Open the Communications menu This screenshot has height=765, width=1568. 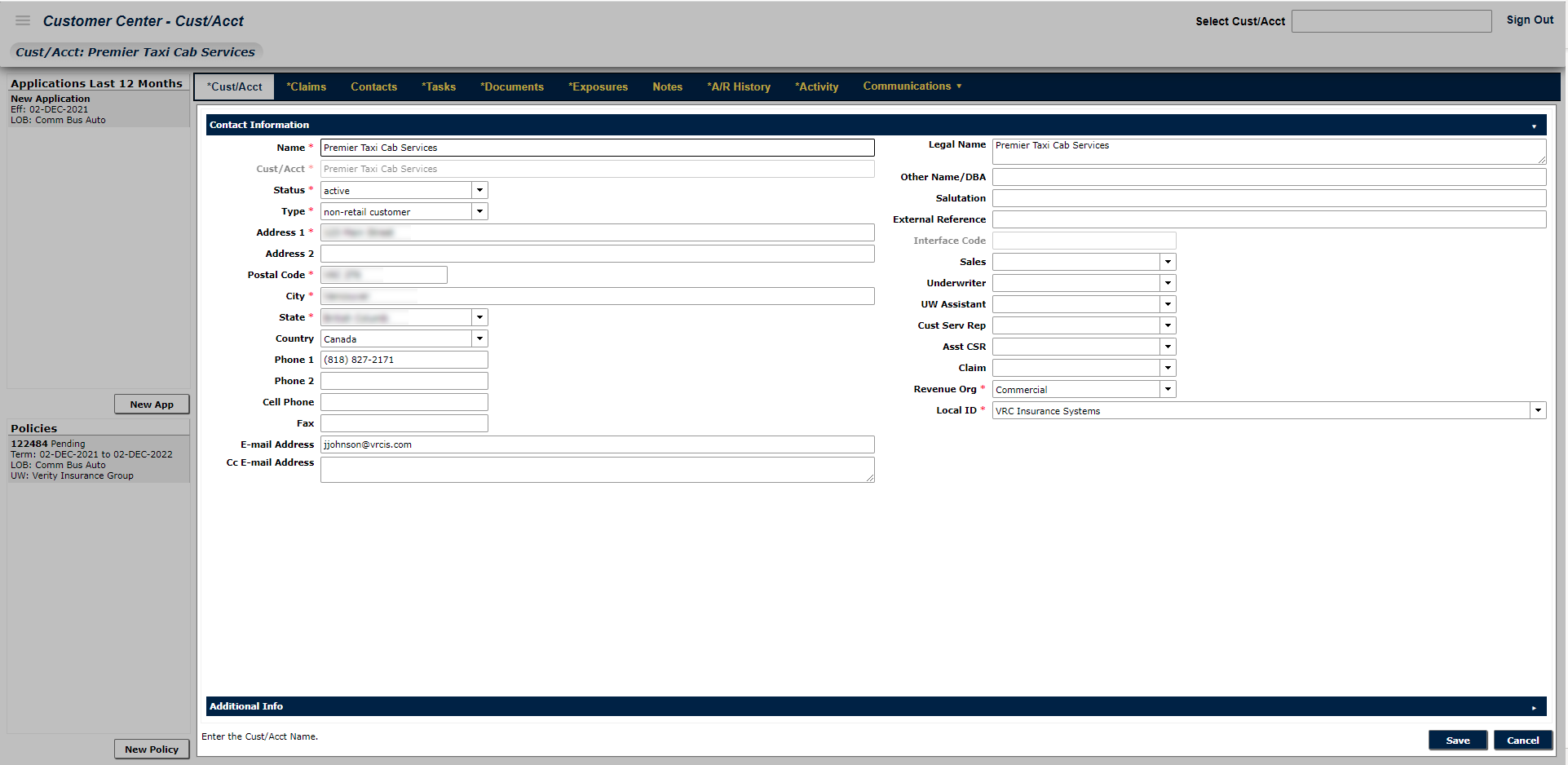912,86
